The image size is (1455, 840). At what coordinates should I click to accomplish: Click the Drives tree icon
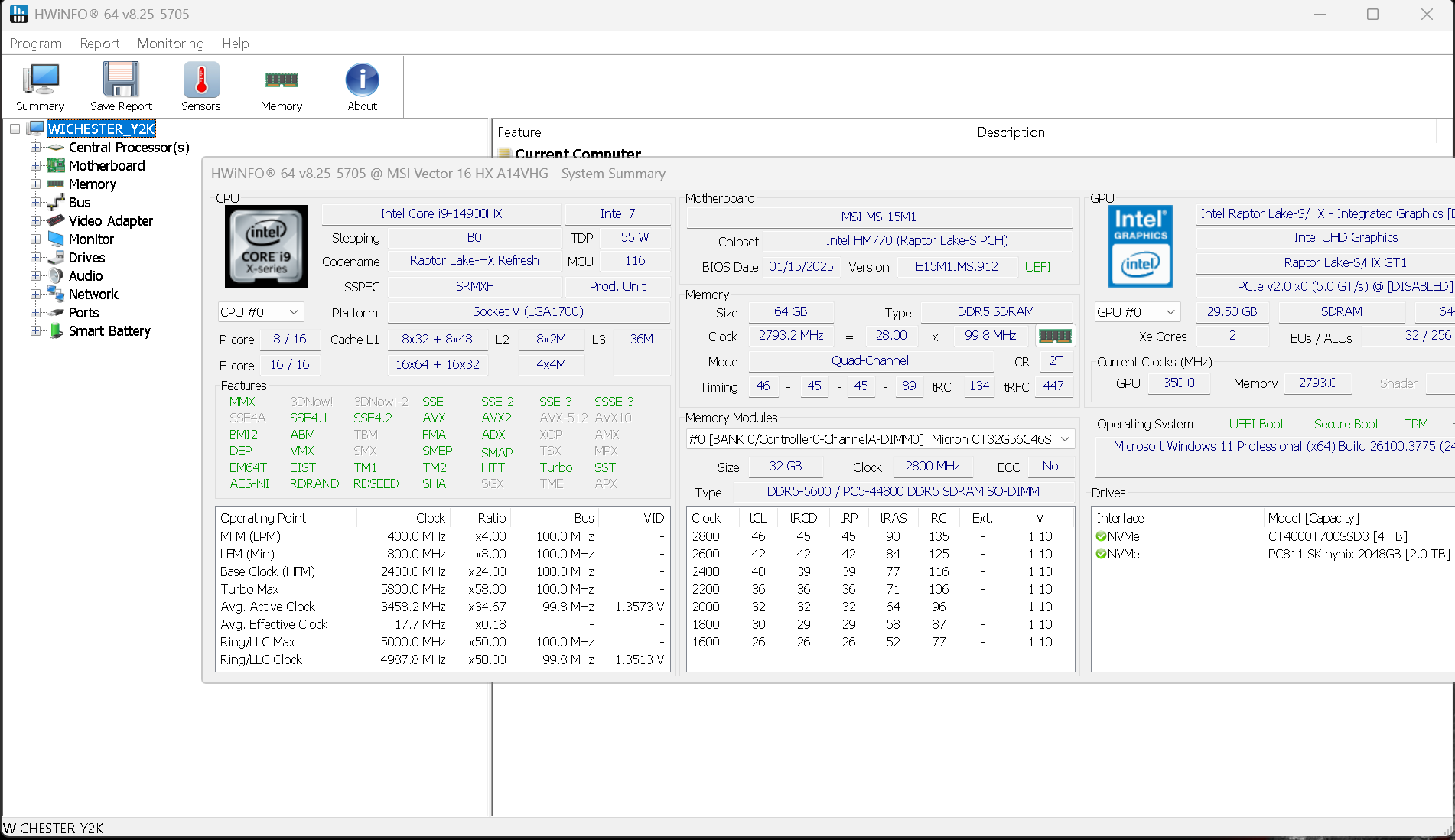coord(56,257)
